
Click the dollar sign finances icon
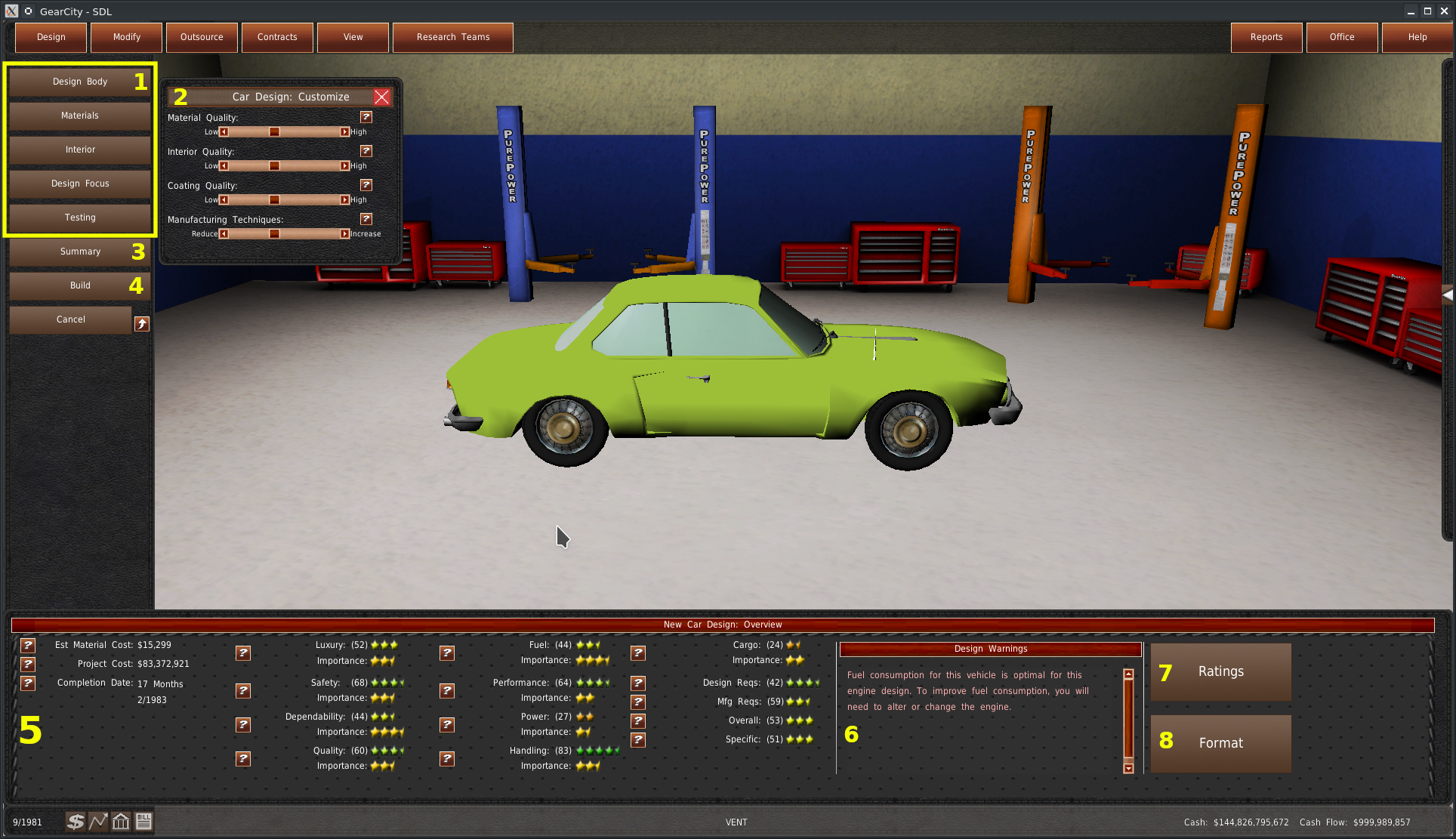point(75,822)
